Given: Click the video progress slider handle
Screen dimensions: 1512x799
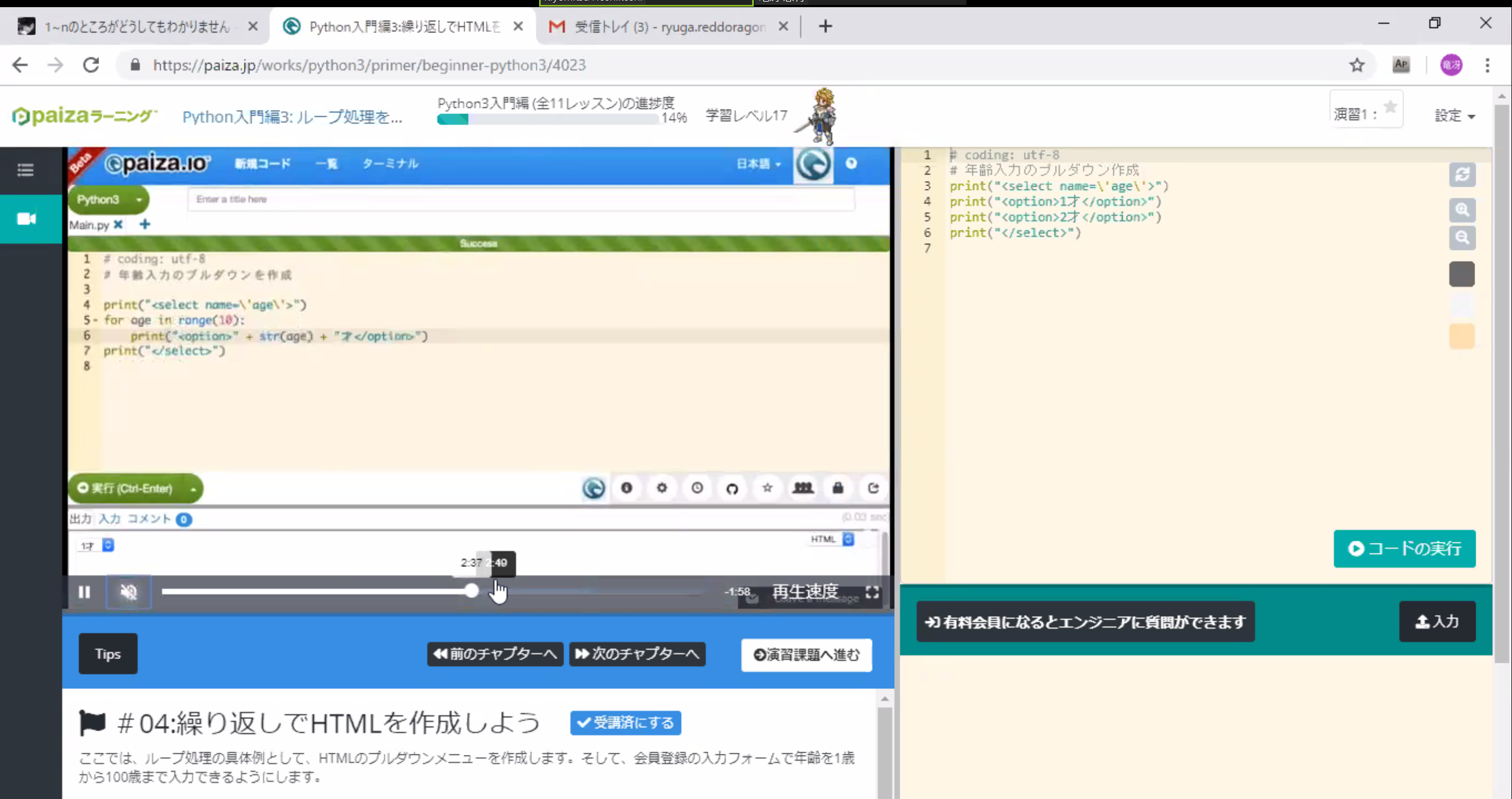Looking at the screenshot, I should (x=472, y=591).
